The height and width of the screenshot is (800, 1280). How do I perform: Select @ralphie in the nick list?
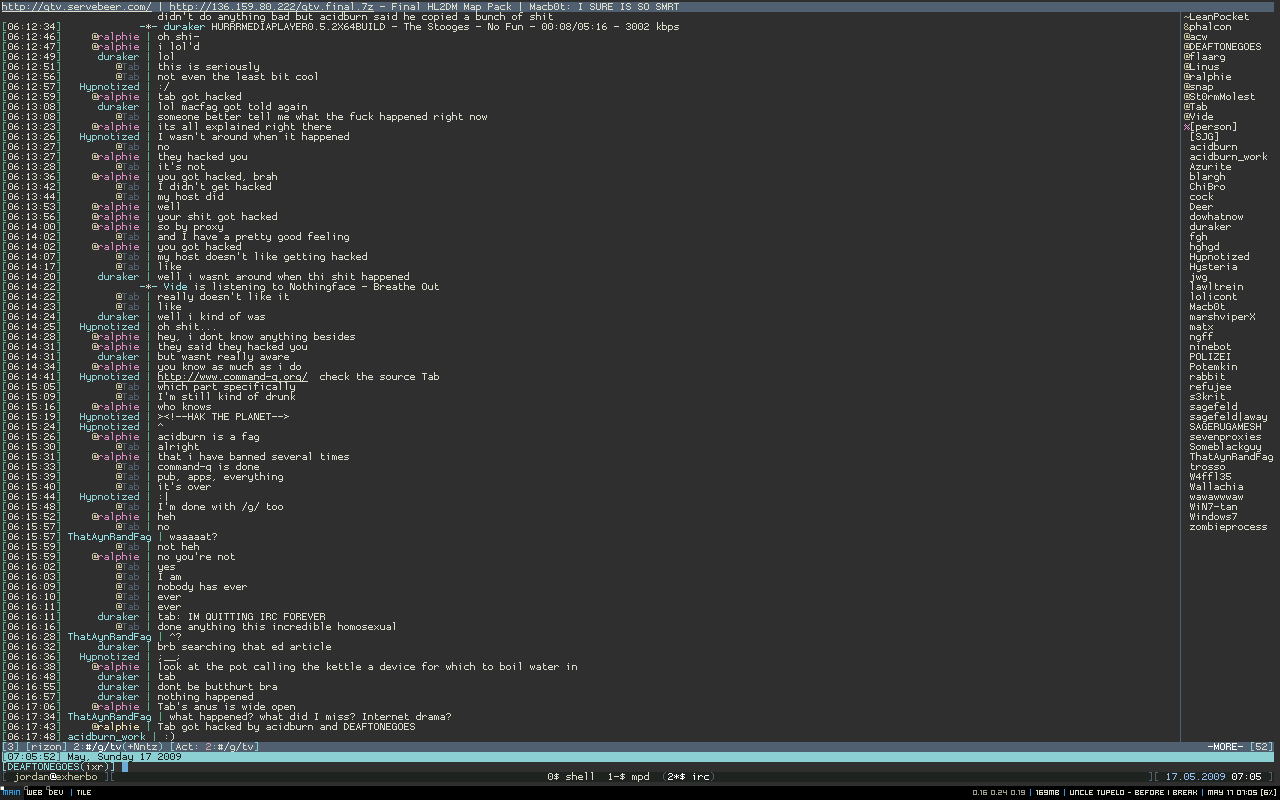[1207, 77]
